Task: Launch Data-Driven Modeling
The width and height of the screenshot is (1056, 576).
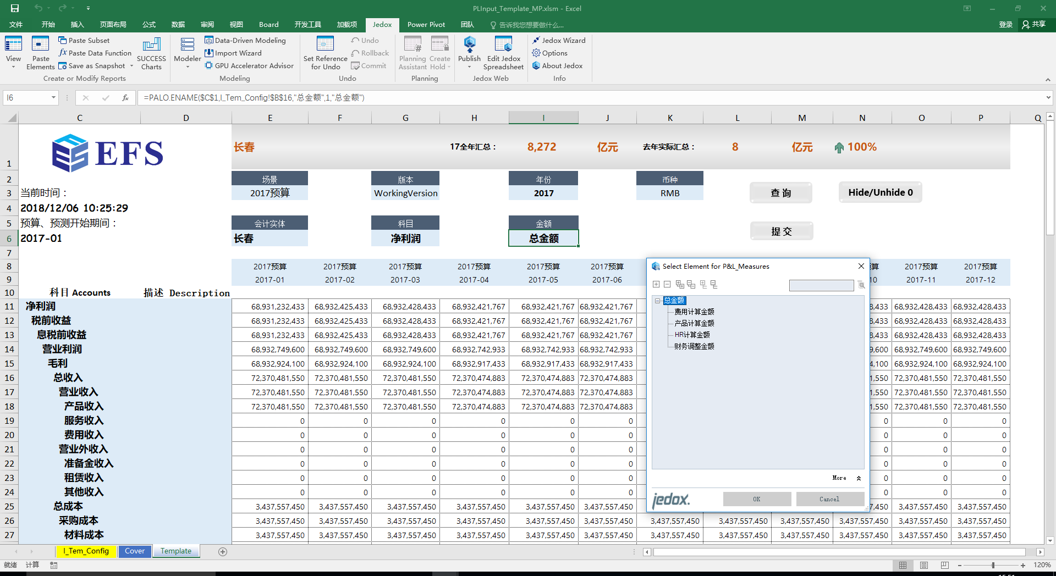Action: point(245,40)
